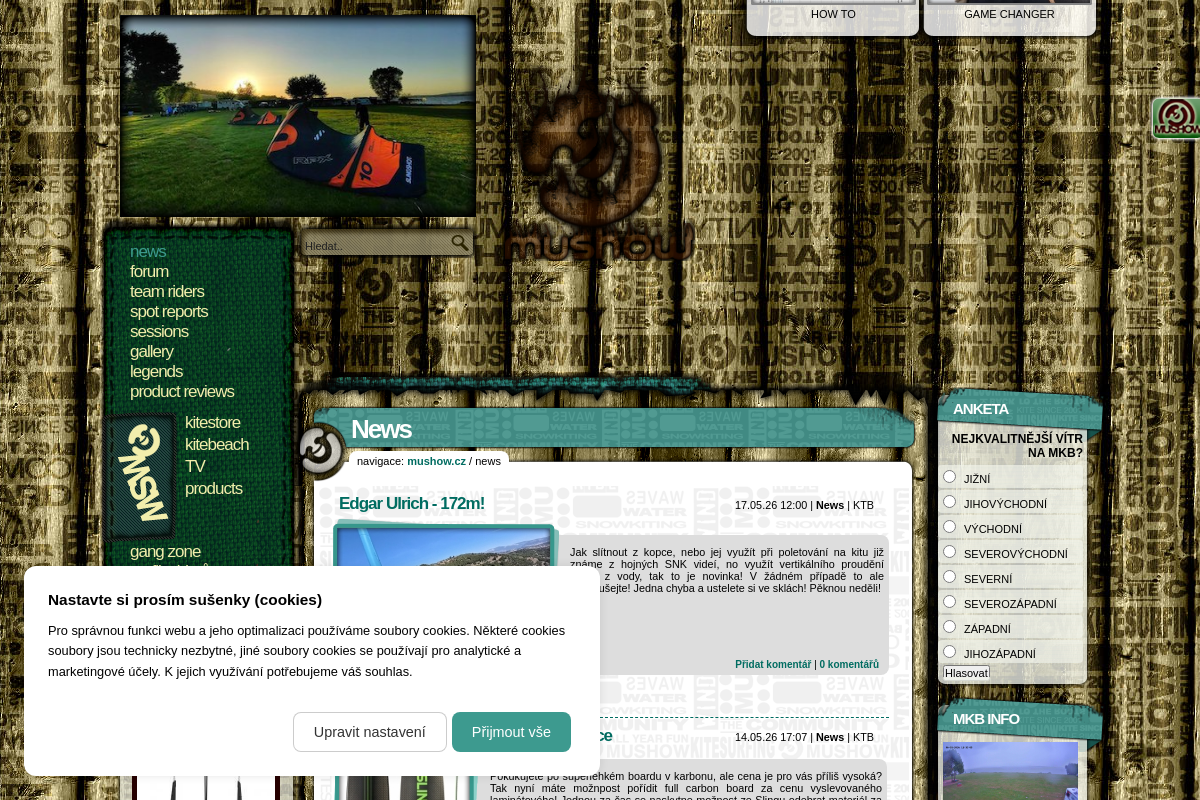Open the MKB INFO webcam image

1011,770
